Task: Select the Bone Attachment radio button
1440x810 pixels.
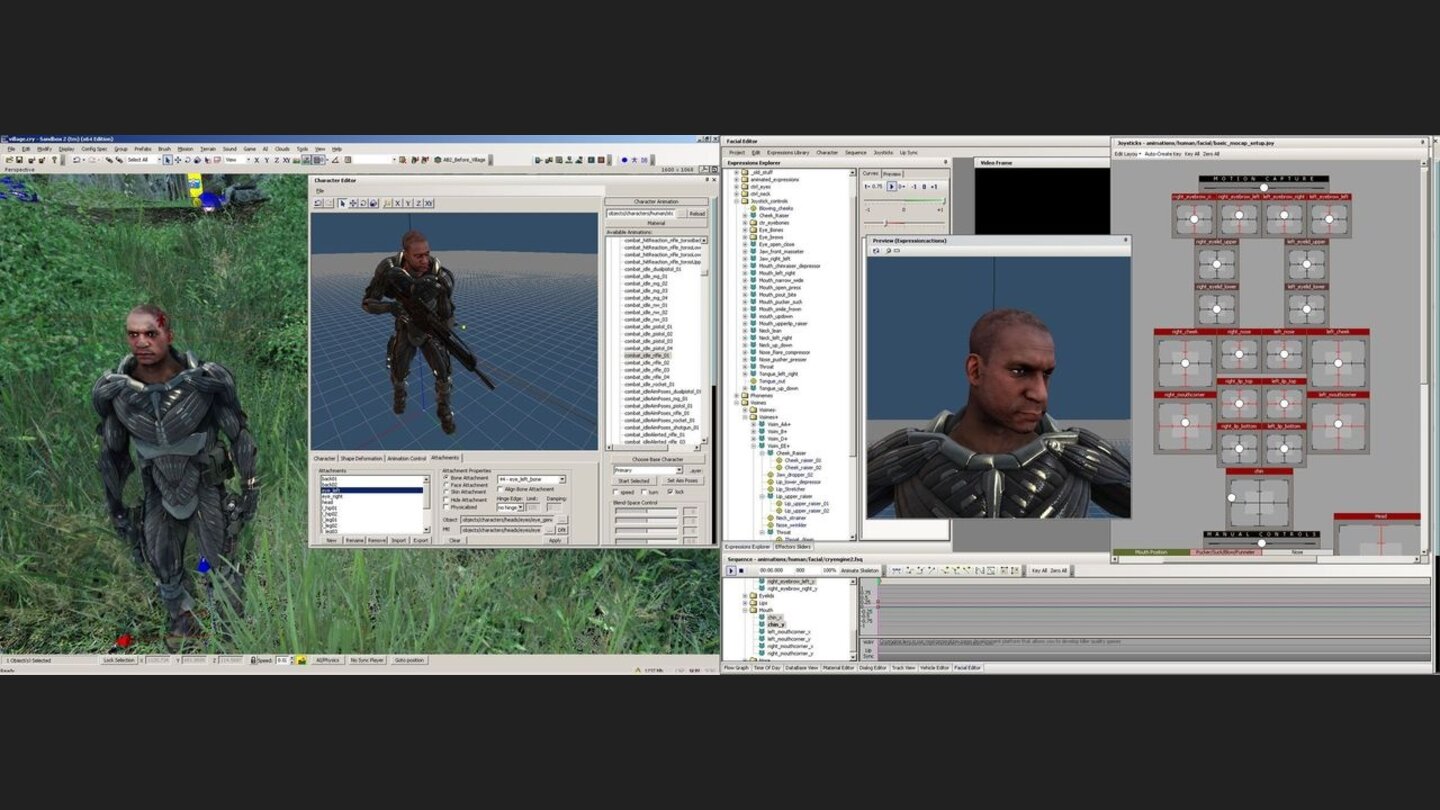Action: tap(446, 478)
